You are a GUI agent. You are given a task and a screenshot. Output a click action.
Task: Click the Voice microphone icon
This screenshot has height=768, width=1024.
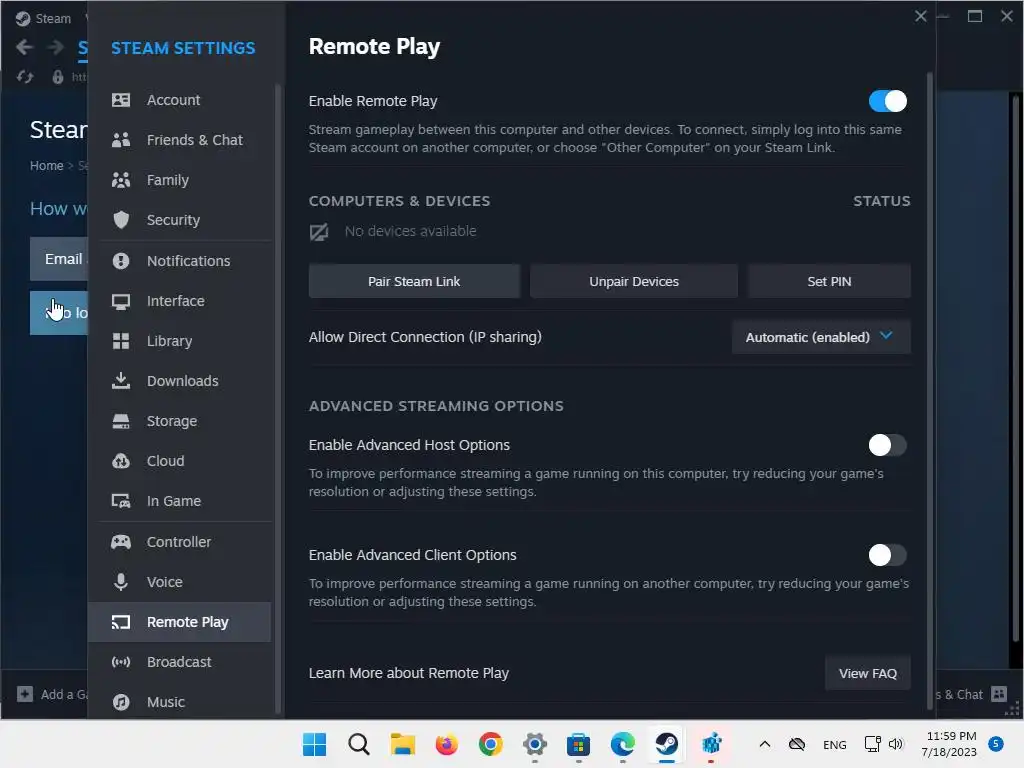coord(121,582)
